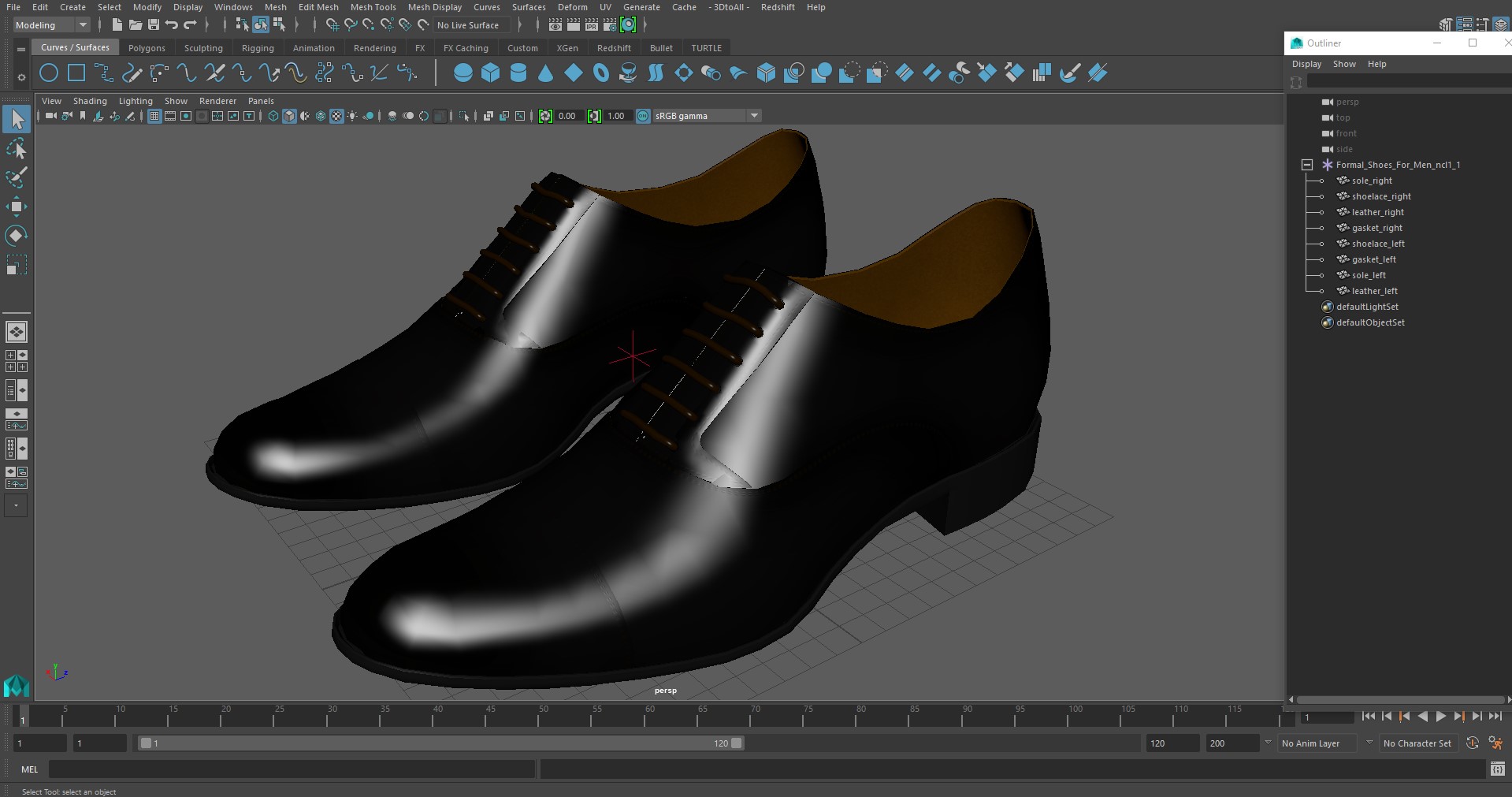Image resolution: width=1512 pixels, height=797 pixels.
Task: Create a NURBS cylinder from shelf
Action: (x=518, y=73)
